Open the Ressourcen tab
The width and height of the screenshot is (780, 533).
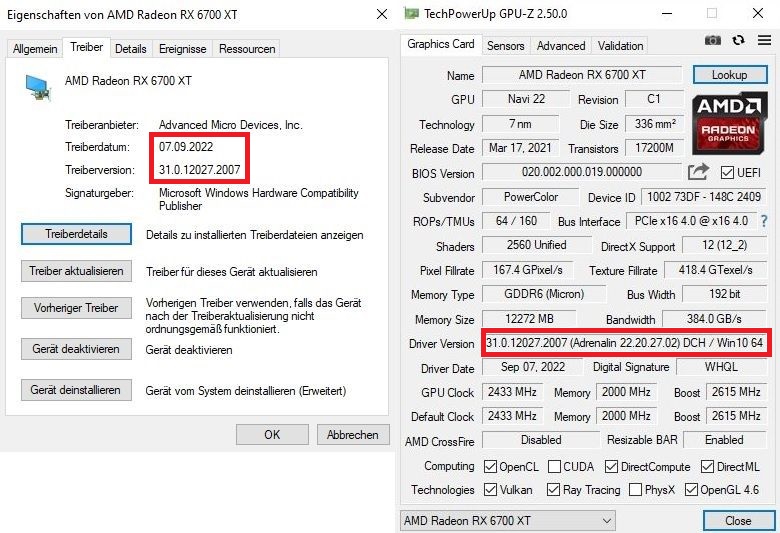[x=247, y=49]
